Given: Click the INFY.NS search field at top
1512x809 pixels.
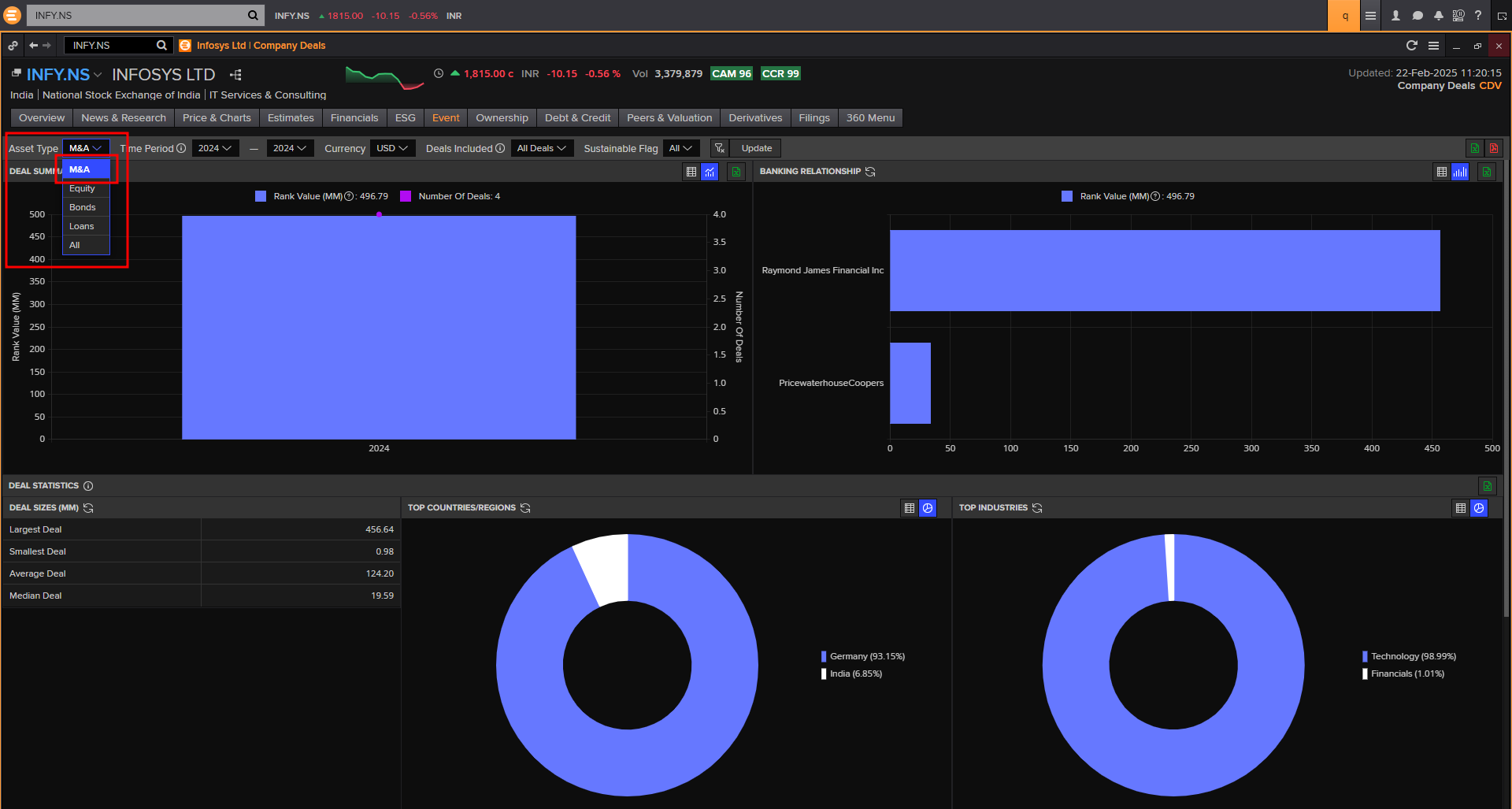Looking at the screenshot, I should (138, 16).
